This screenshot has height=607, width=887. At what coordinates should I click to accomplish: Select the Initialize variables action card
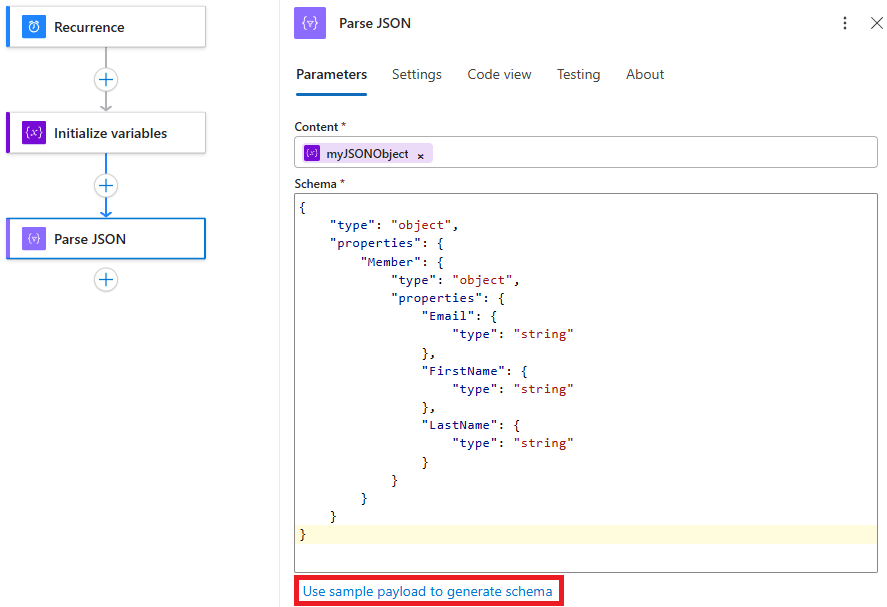coord(106,132)
